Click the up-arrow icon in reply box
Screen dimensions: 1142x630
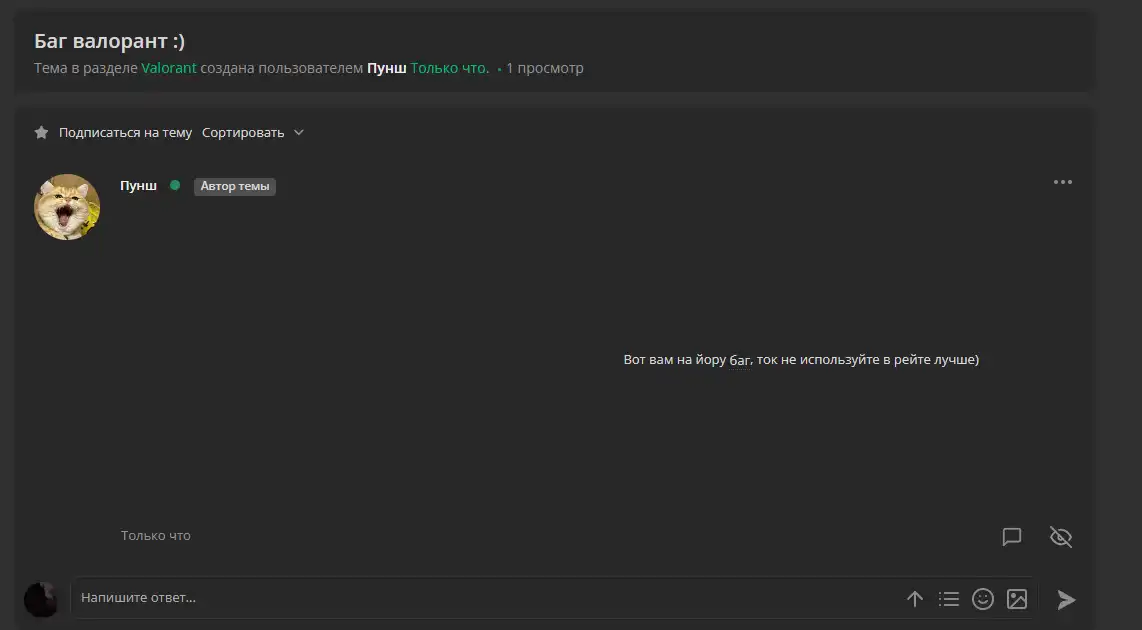(x=915, y=599)
